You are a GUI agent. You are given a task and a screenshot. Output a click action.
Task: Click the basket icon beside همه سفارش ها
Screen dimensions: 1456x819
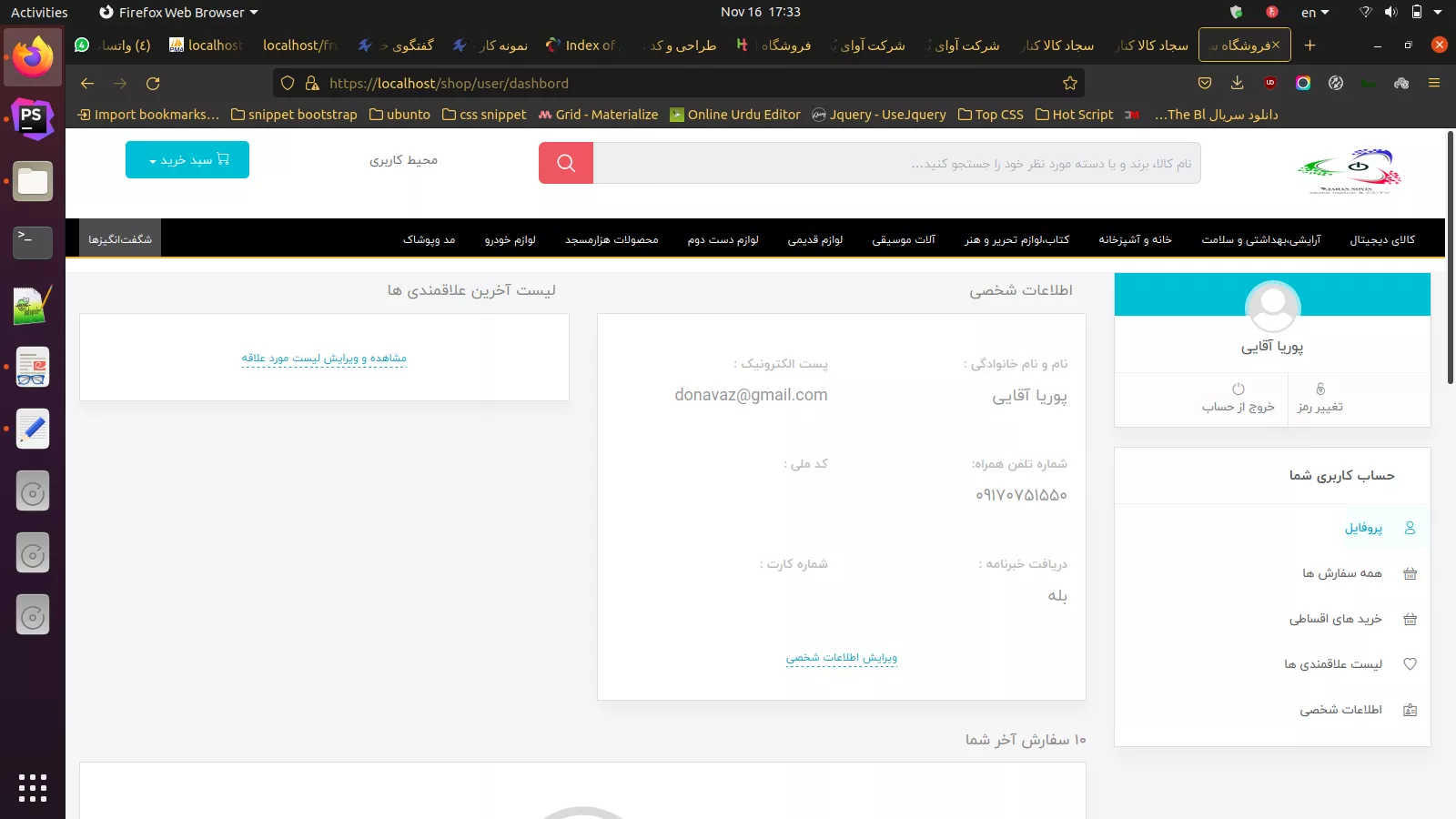(1410, 573)
